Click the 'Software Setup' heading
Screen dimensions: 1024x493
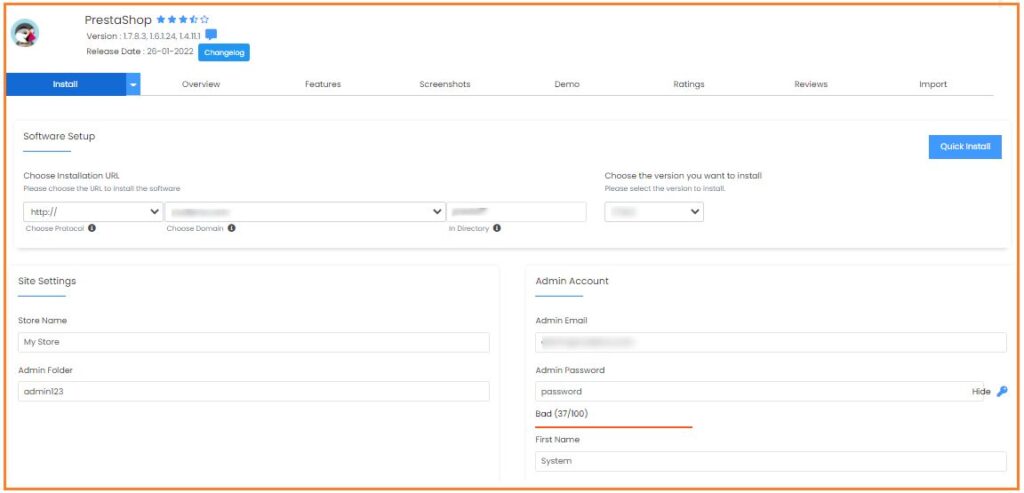pos(59,136)
